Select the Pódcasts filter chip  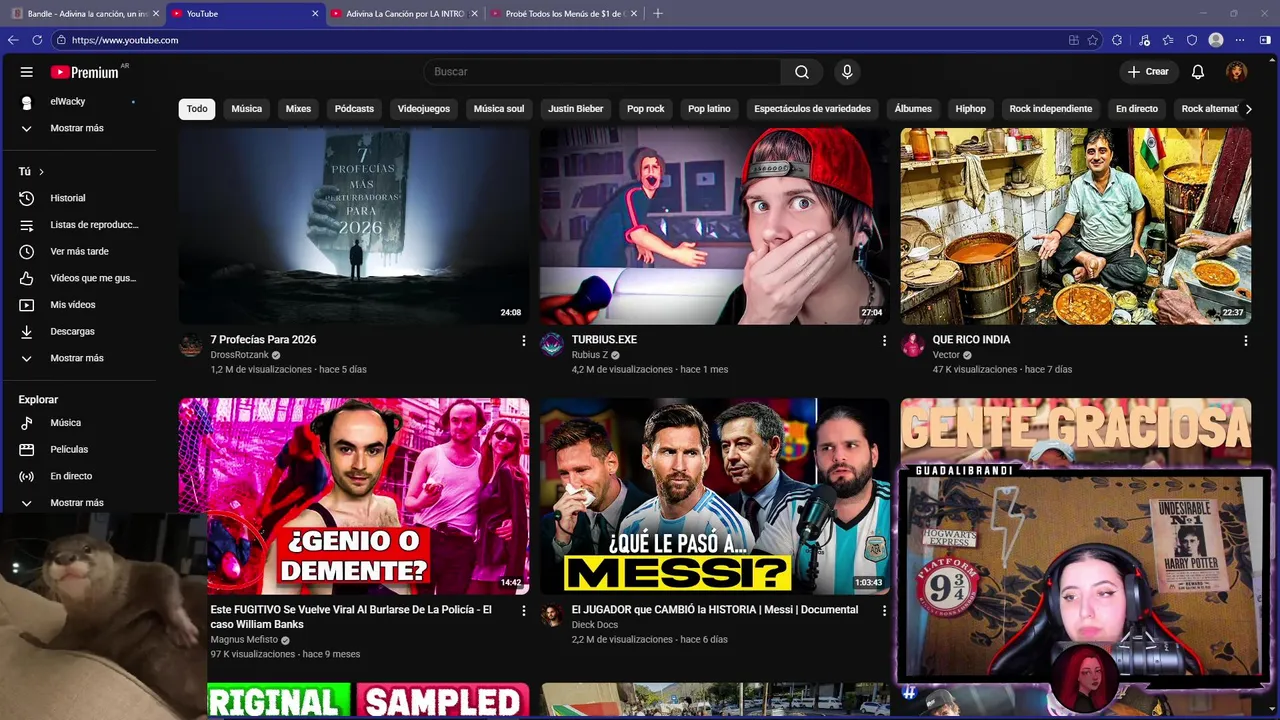click(x=354, y=109)
